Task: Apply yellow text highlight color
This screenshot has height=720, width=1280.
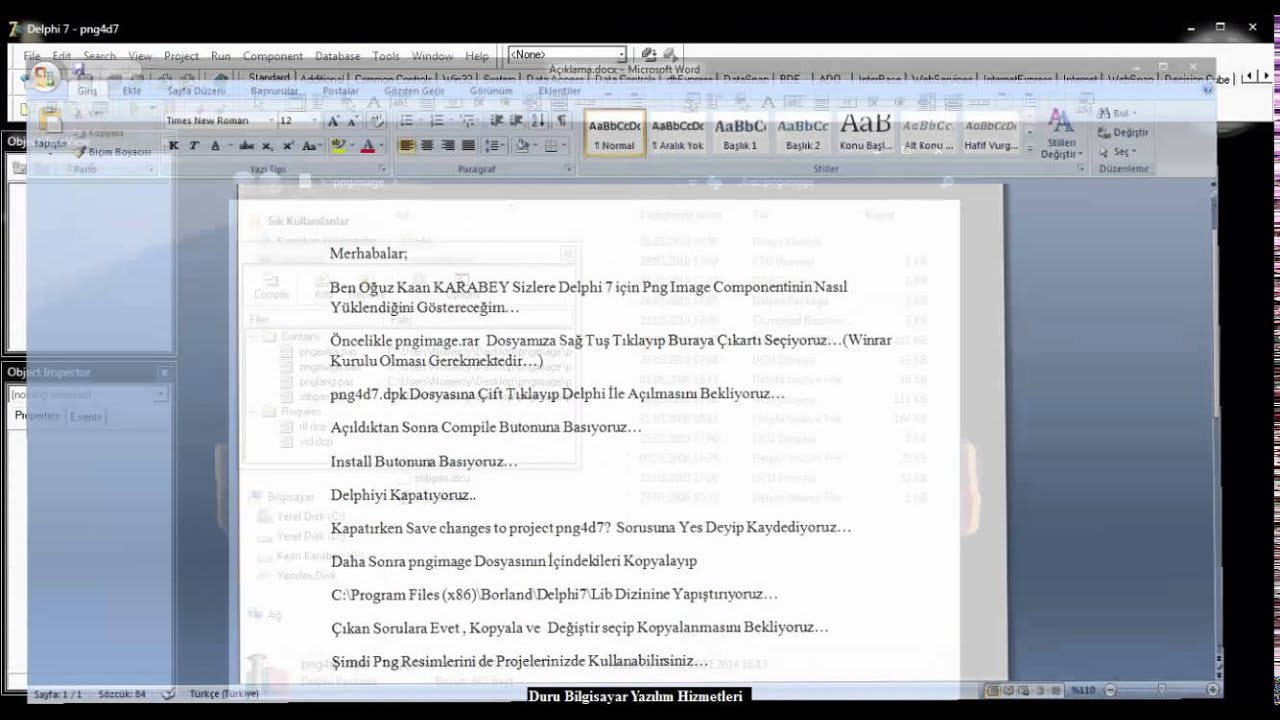Action: pos(338,146)
